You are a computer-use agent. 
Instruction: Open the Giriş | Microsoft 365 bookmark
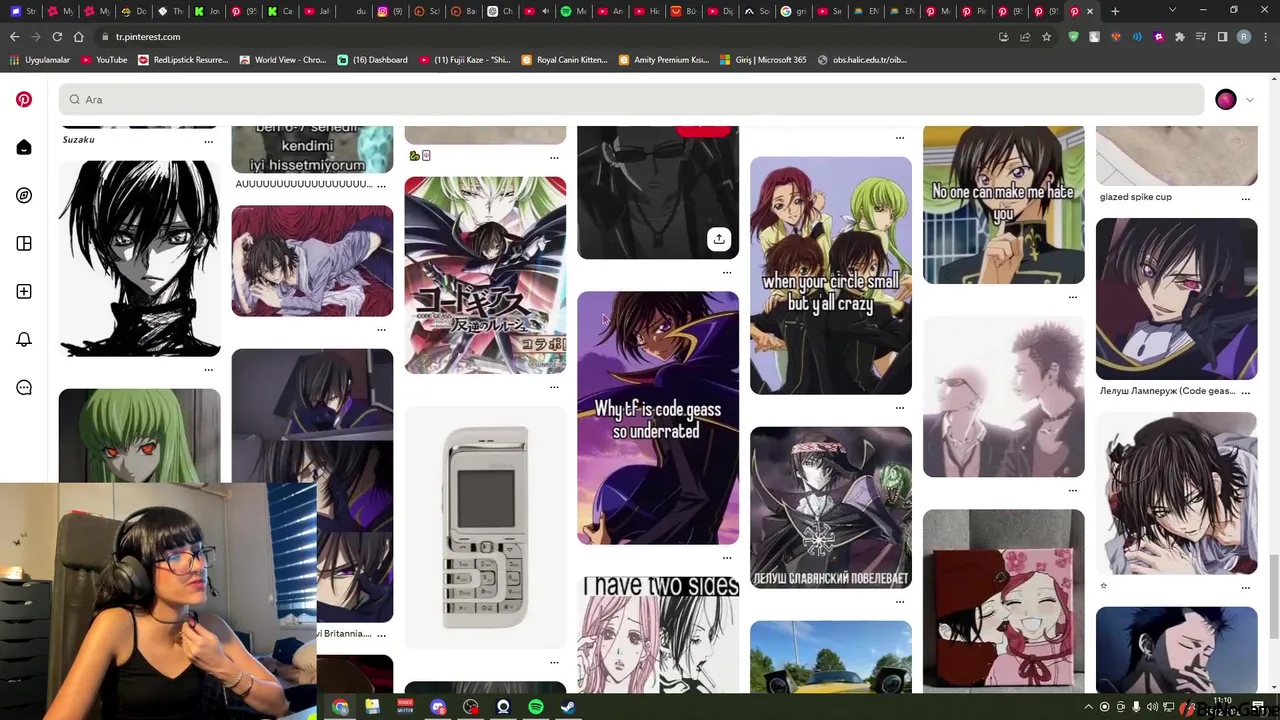tap(763, 60)
